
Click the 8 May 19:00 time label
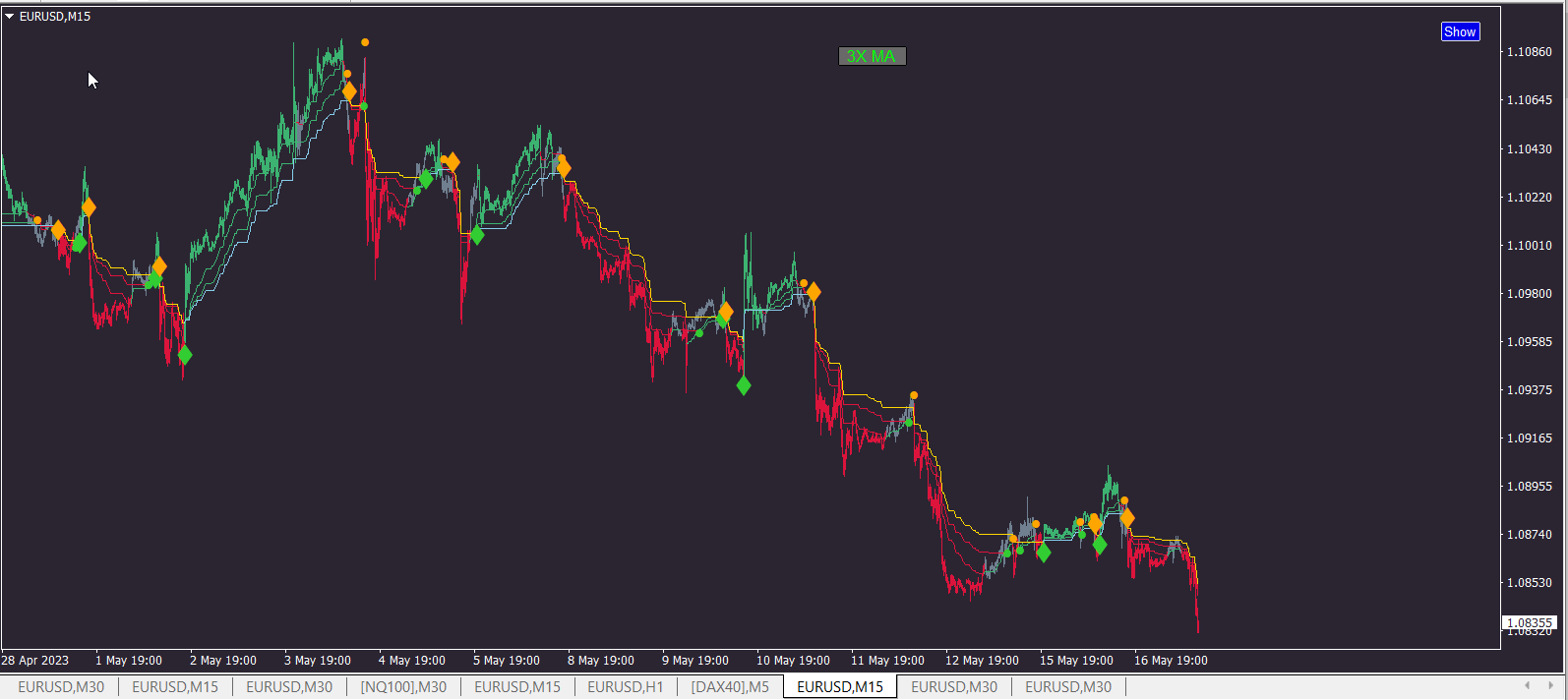601,661
